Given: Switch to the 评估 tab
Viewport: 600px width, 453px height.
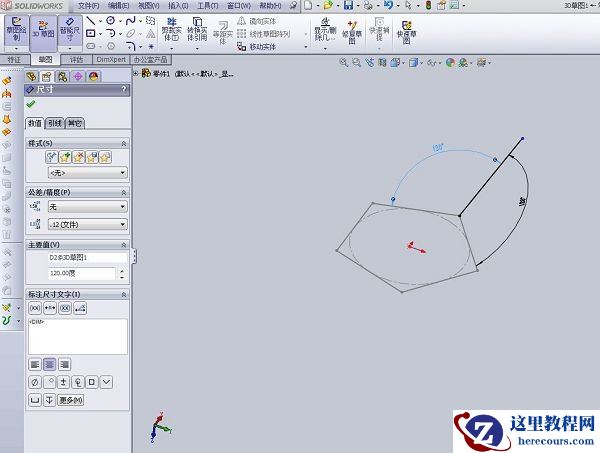Looking at the screenshot, I should click(76, 60).
